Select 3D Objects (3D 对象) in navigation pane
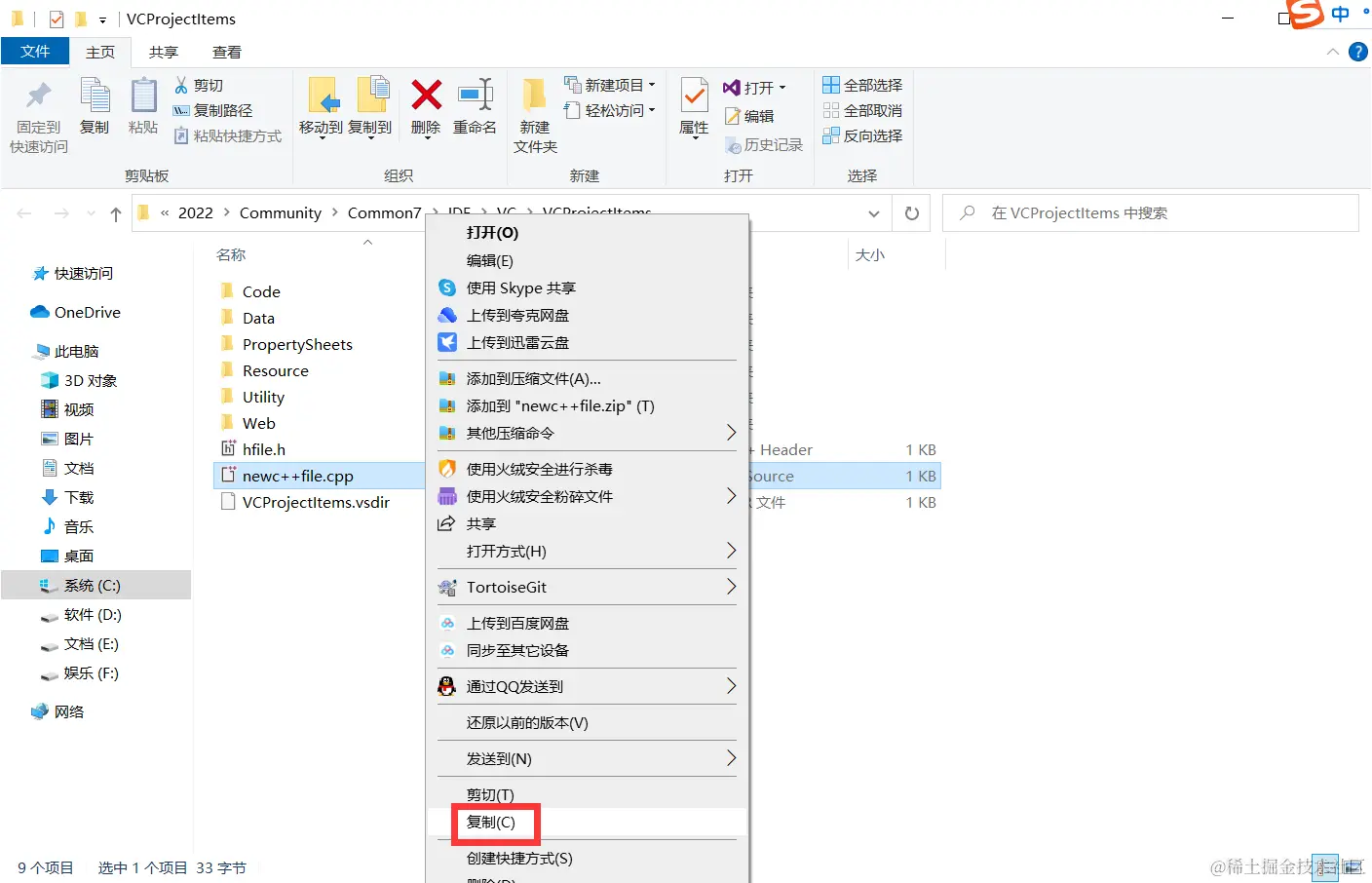This screenshot has width=1372, height=883. [x=80, y=381]
